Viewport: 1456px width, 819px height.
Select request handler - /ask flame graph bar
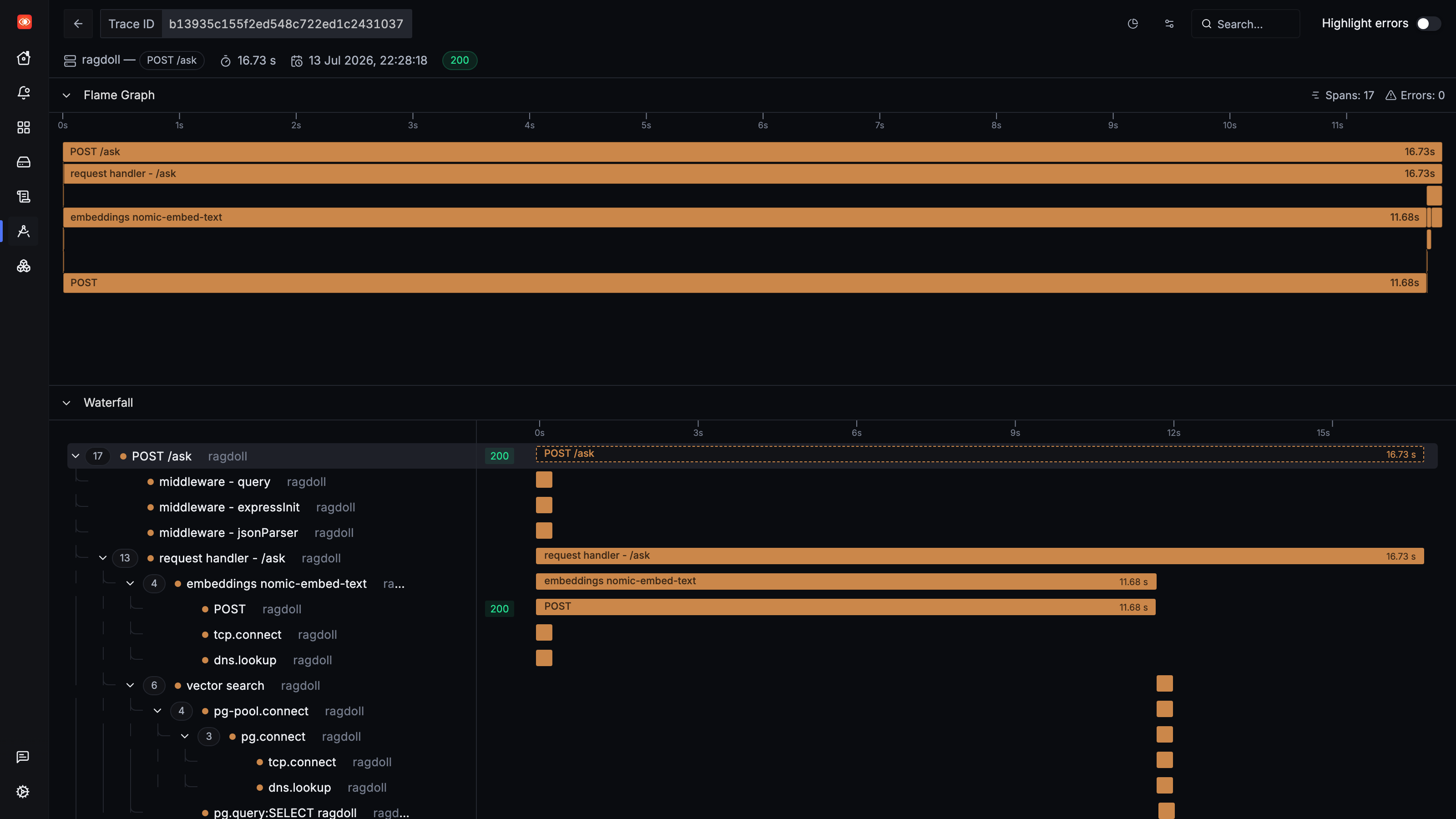[752, 173]
